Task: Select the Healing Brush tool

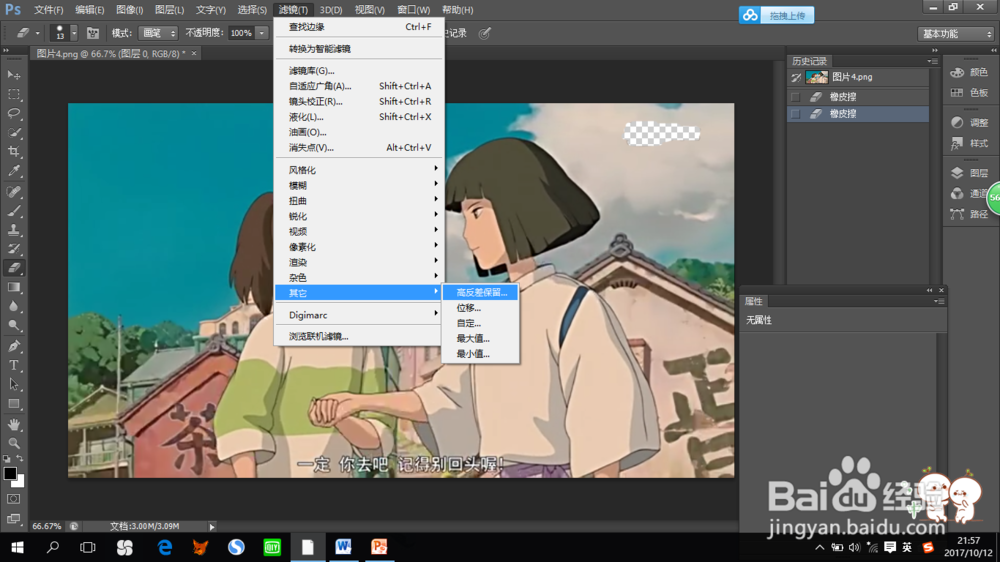Action: pos(13,191)
